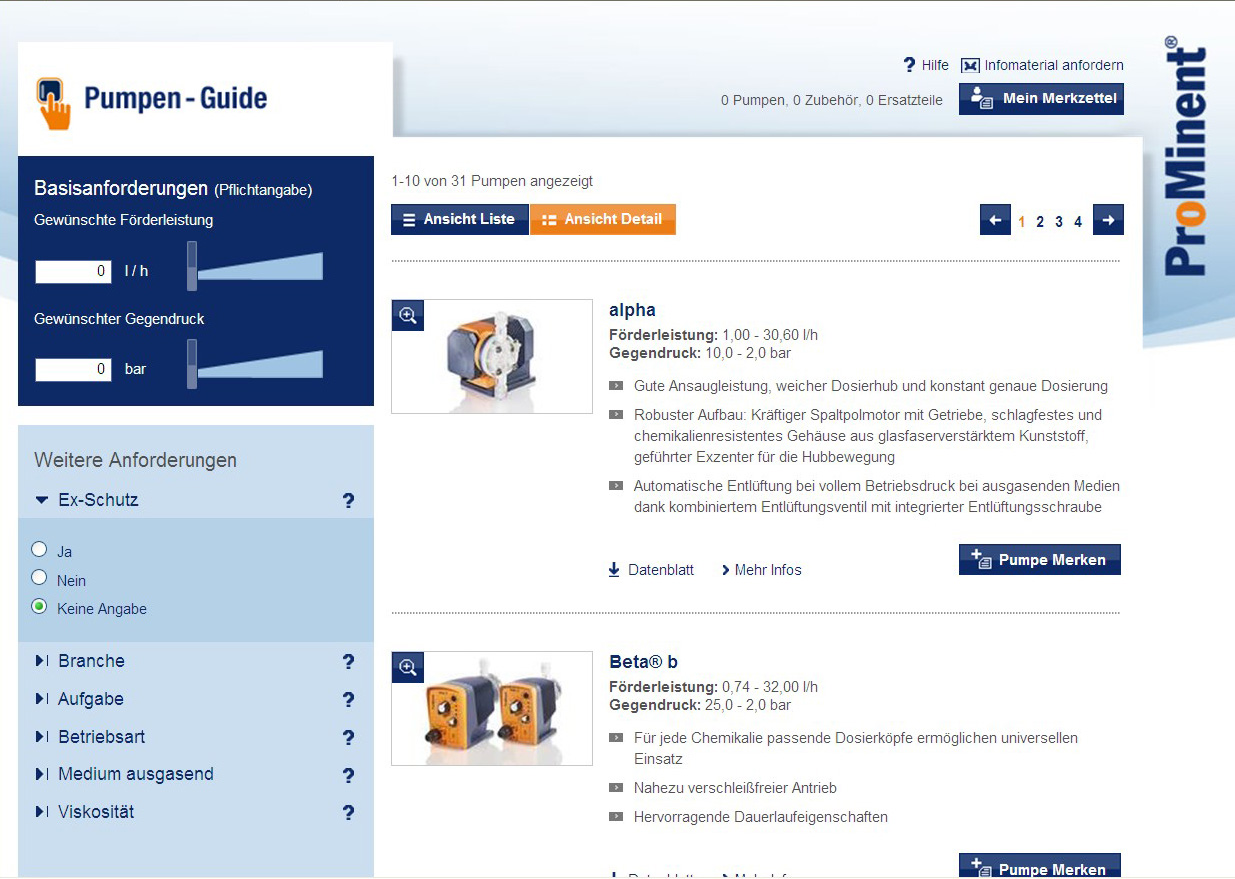Select Ex-Schutz option Ja
The image size is (1235, 879).
tap(39, 549)
